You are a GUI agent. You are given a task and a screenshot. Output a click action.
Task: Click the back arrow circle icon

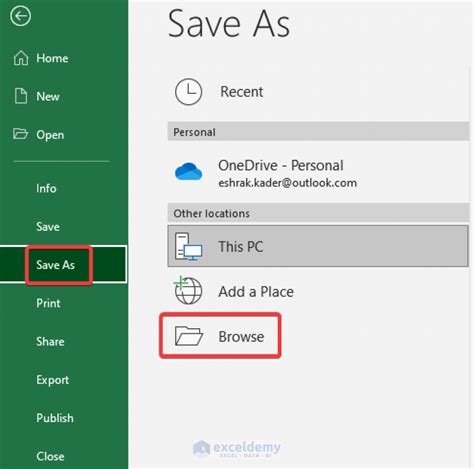point(20,16)
